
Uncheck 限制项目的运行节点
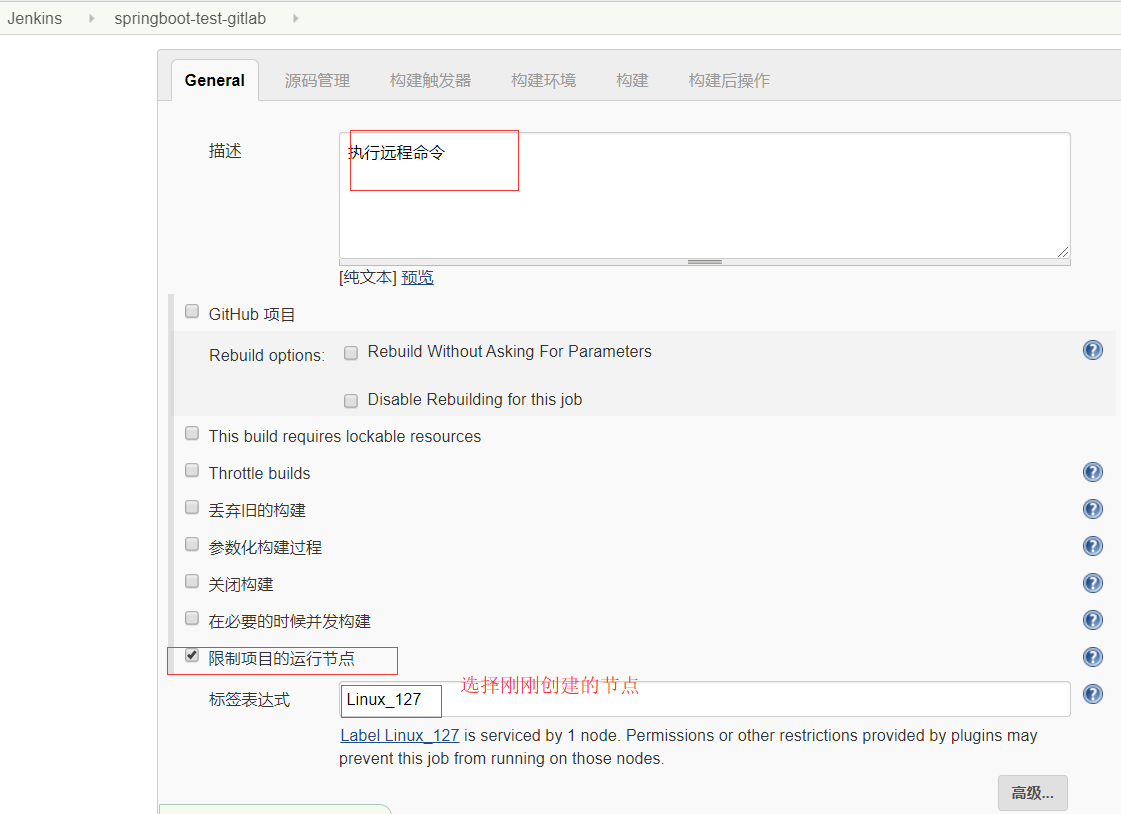191,655
